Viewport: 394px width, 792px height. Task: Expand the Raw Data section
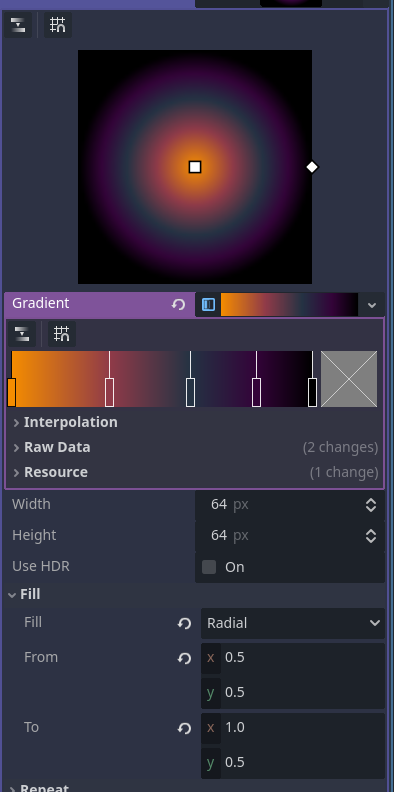[194, 447]
